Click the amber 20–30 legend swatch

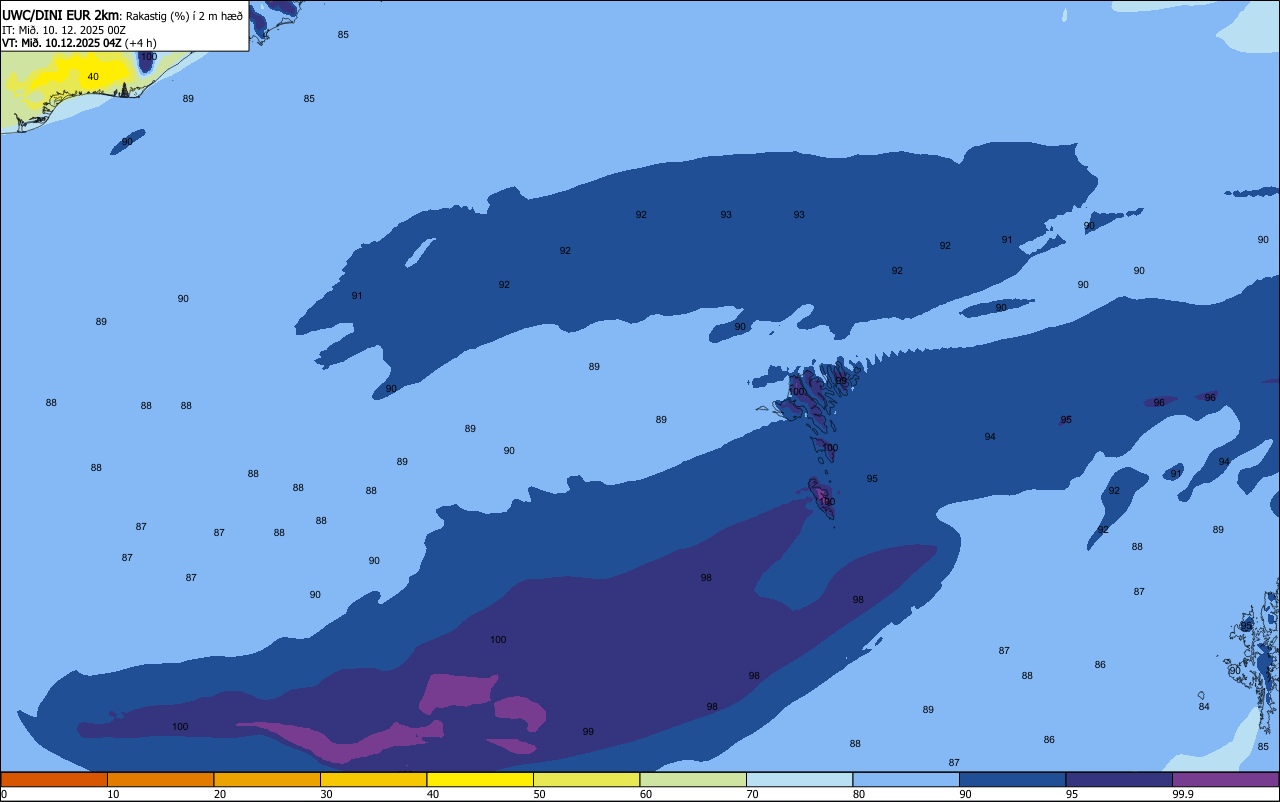click(x=267, y=779)
